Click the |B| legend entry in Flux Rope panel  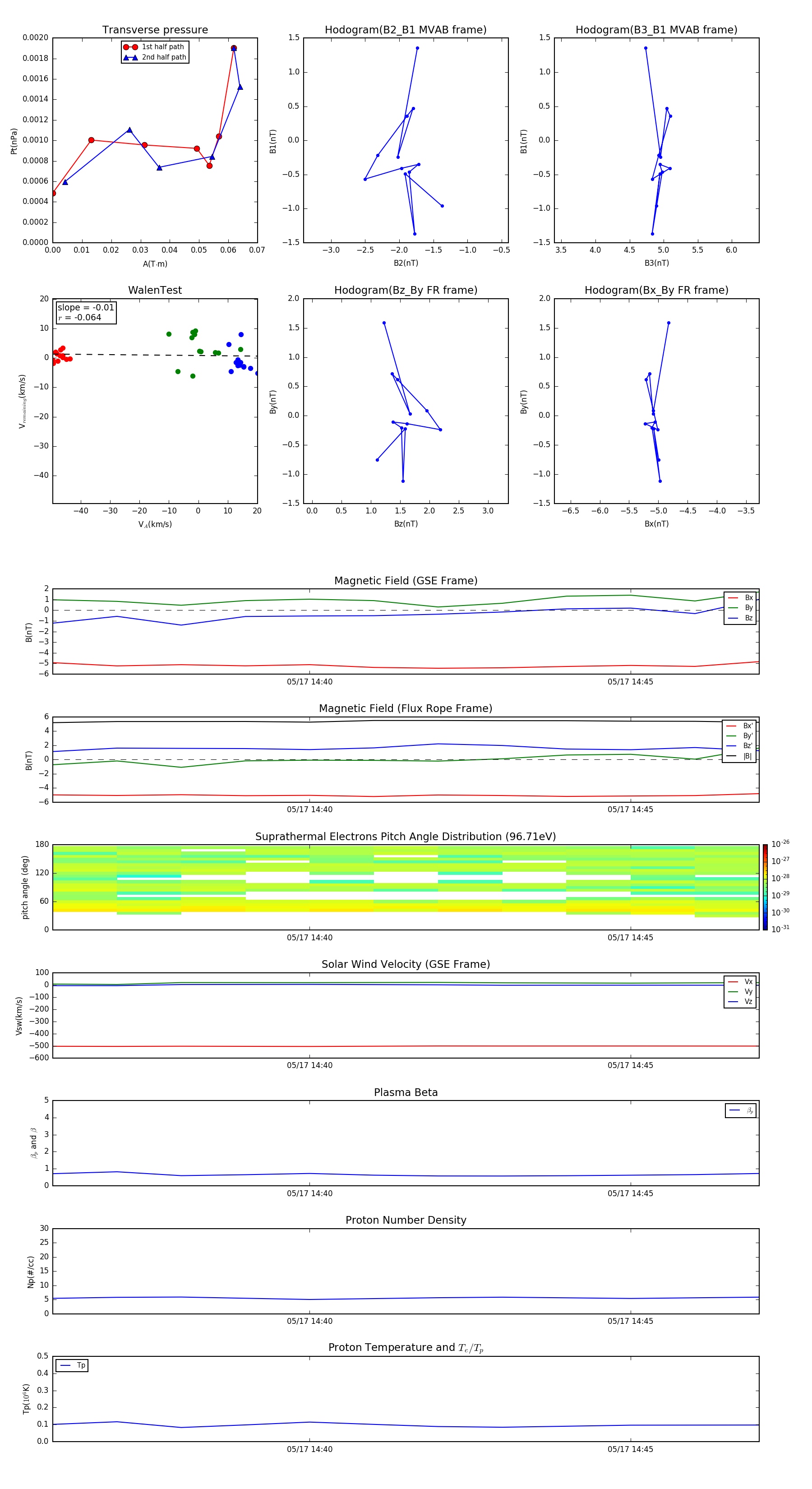pos(740,756)
